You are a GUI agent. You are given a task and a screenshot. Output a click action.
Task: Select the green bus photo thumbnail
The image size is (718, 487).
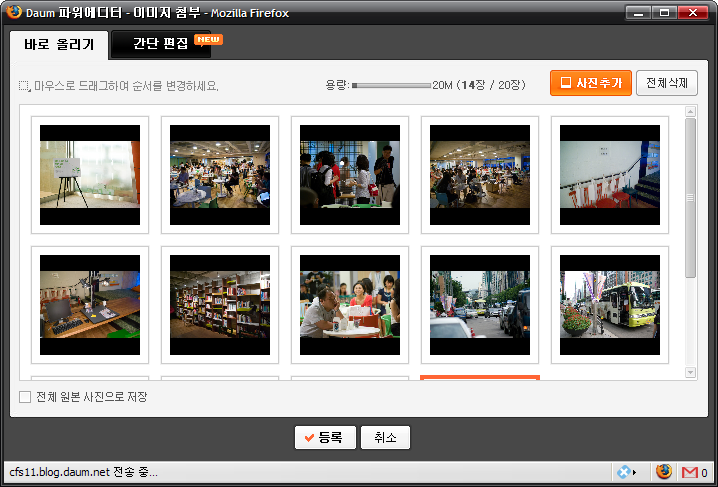(610, 305)
